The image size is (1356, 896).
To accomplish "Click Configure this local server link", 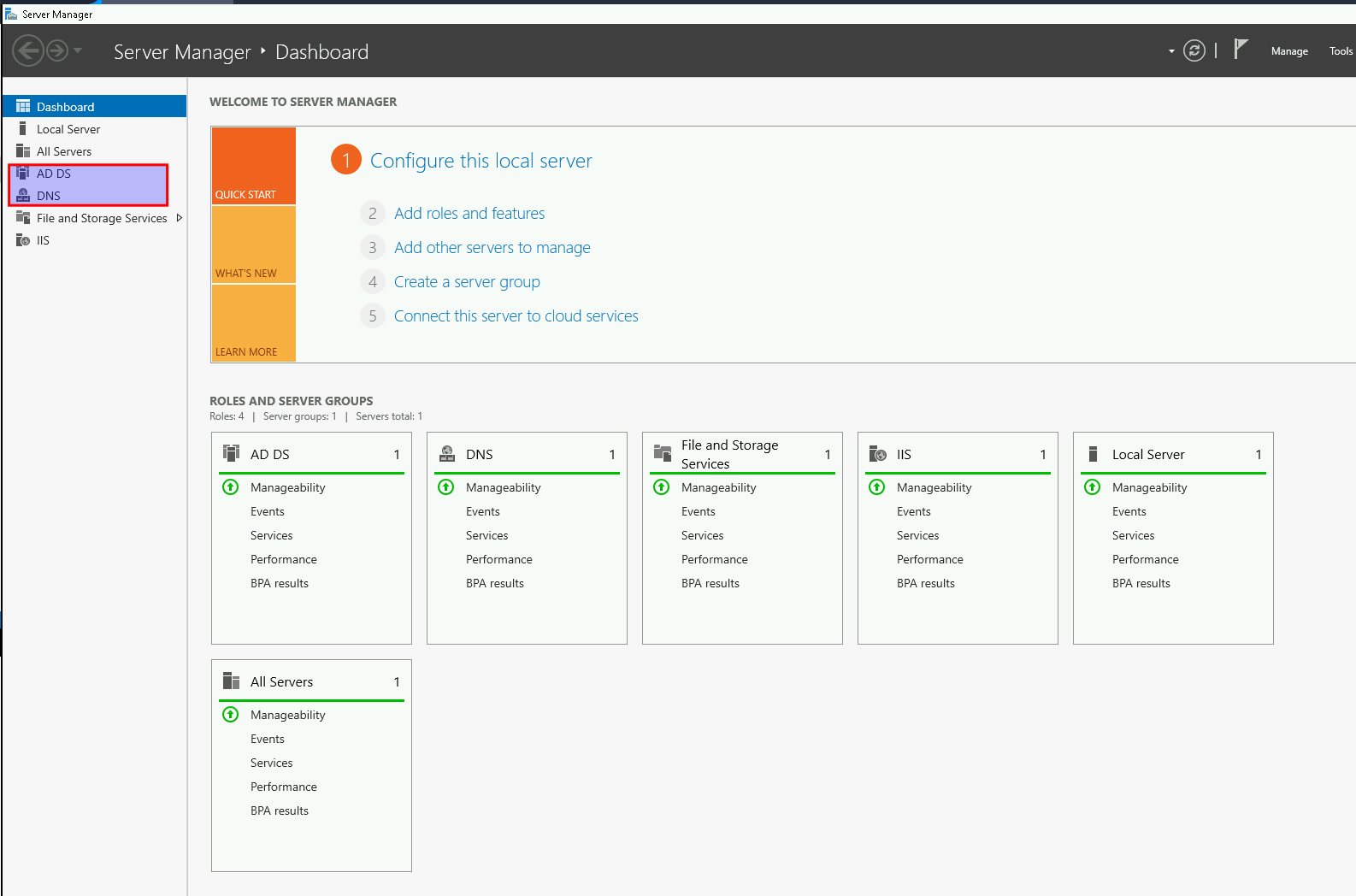I will tap(480, 161).
